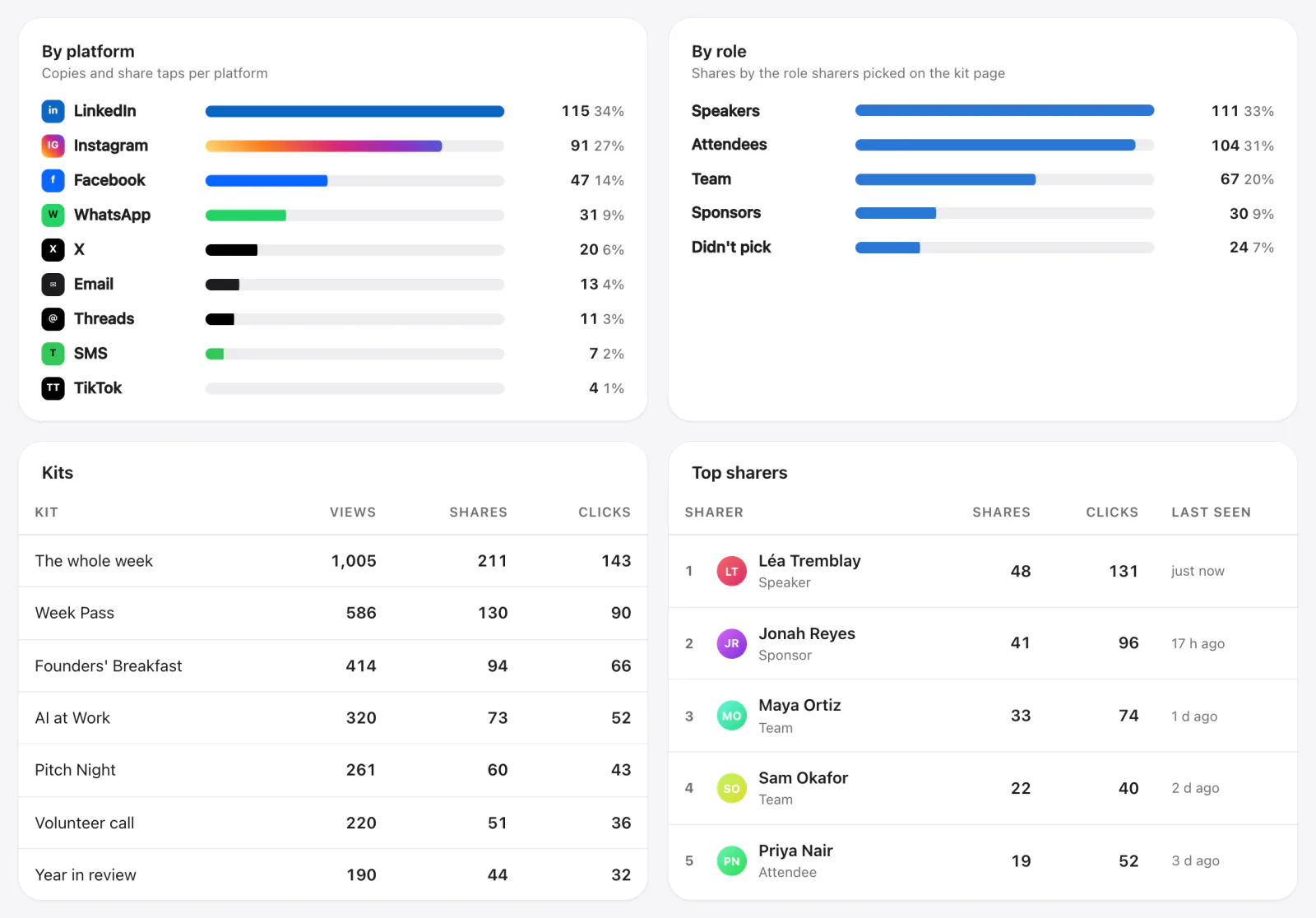
Task: Click the LinkedIn platform icon
Action: [x=53, y=111]
